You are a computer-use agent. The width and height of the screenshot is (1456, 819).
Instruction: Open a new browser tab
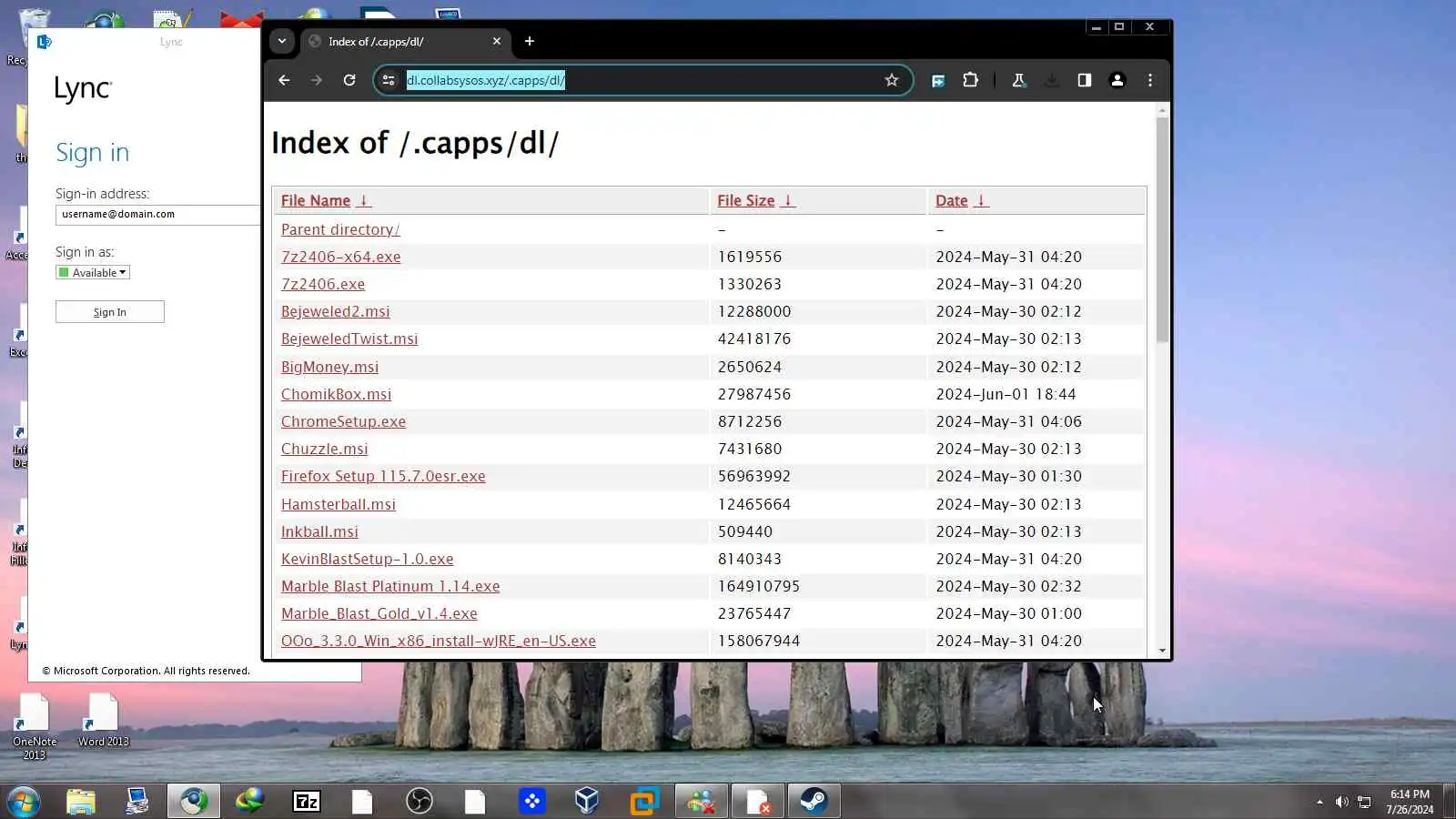click(x=530, y=41)
